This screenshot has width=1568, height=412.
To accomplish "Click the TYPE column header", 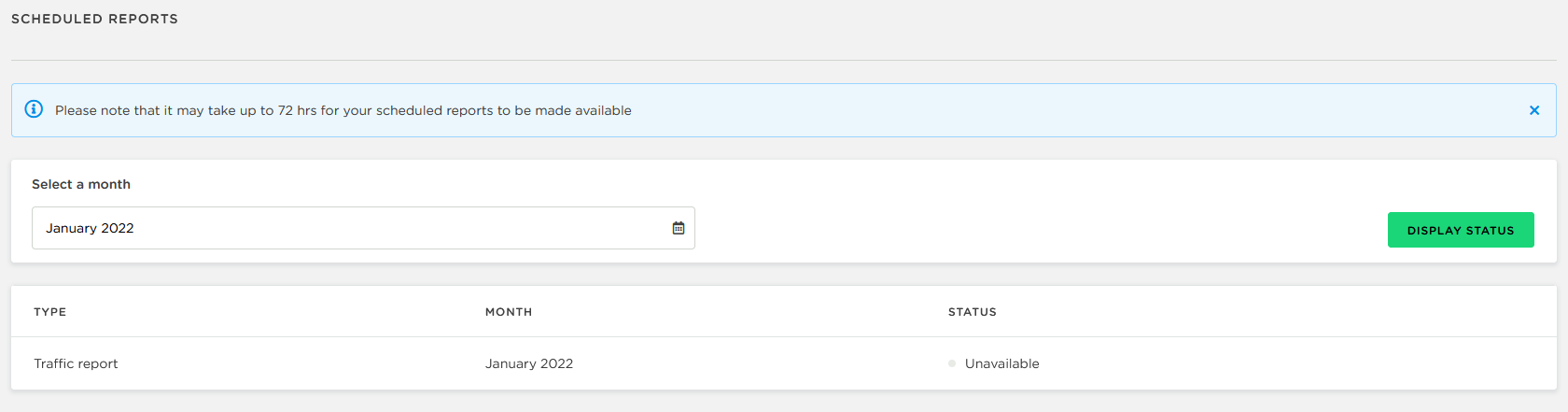I will pyautogui.click(x=50, y=312).
